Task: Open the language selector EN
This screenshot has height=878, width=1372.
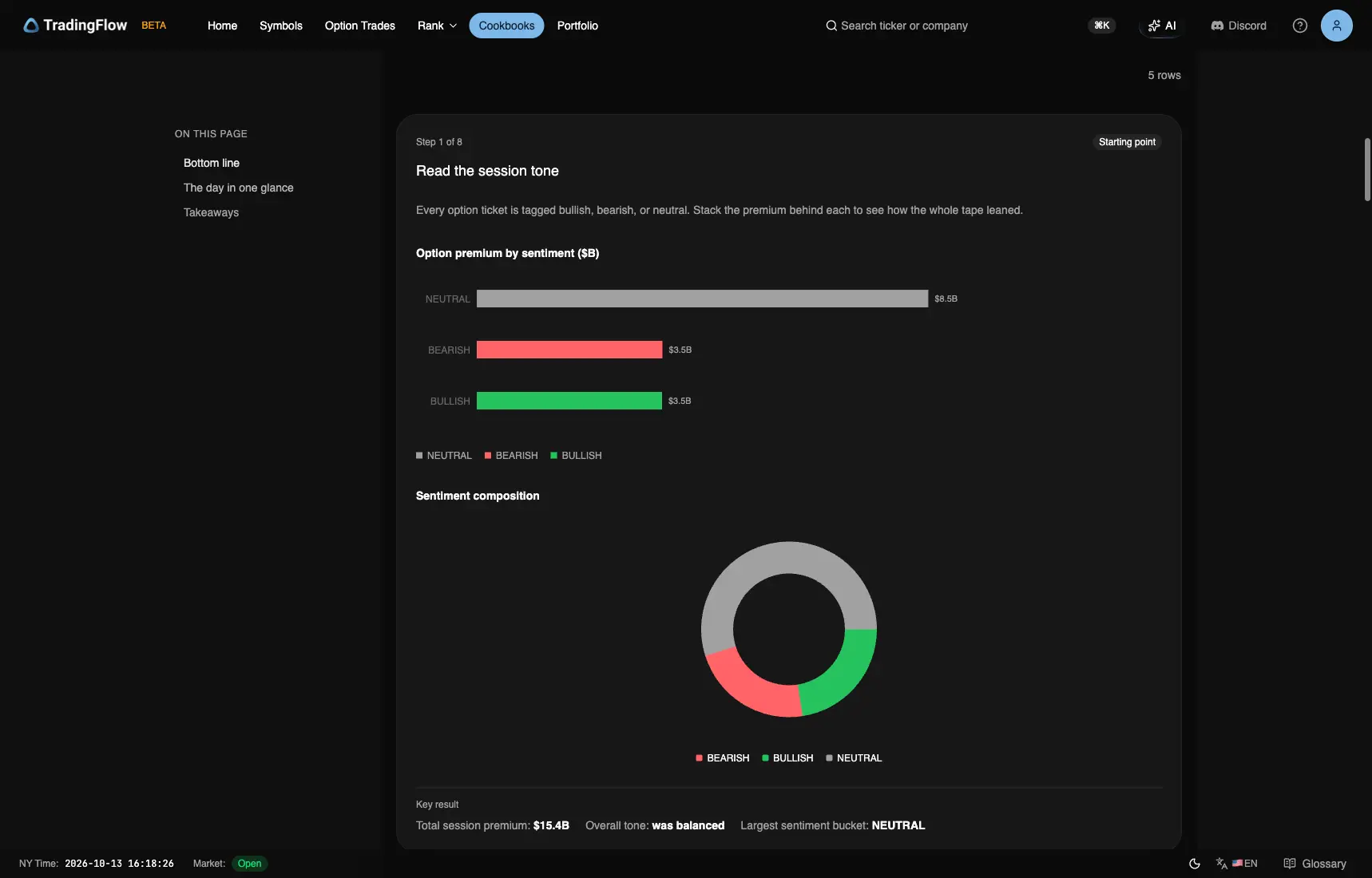Action: click(1236, 864)
